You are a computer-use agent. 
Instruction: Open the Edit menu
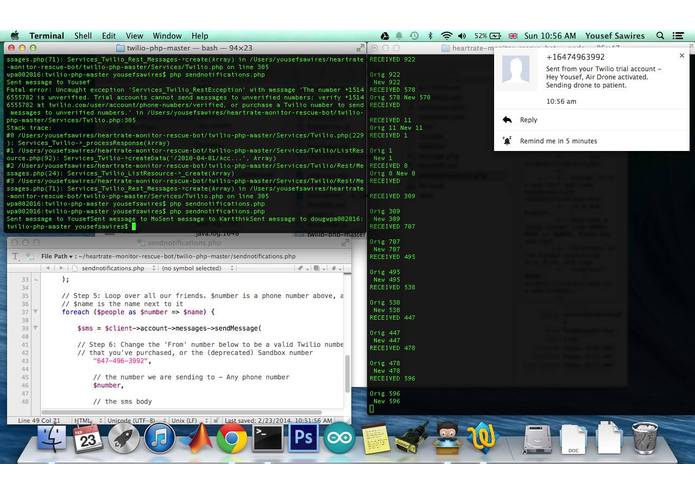pos(109,36)
